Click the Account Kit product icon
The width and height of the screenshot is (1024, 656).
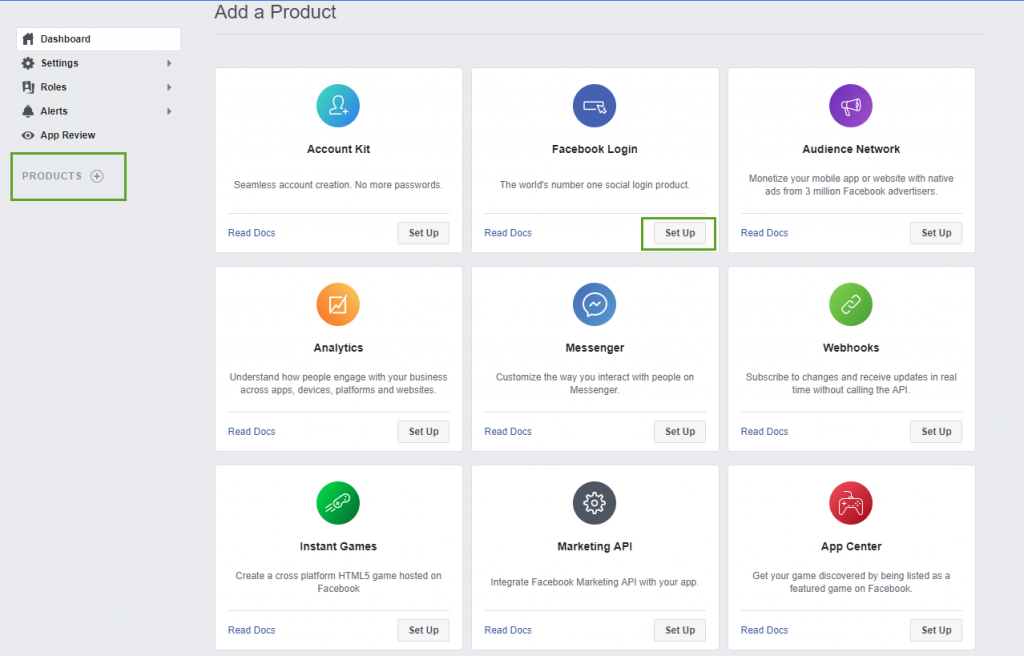click(338, 106)
